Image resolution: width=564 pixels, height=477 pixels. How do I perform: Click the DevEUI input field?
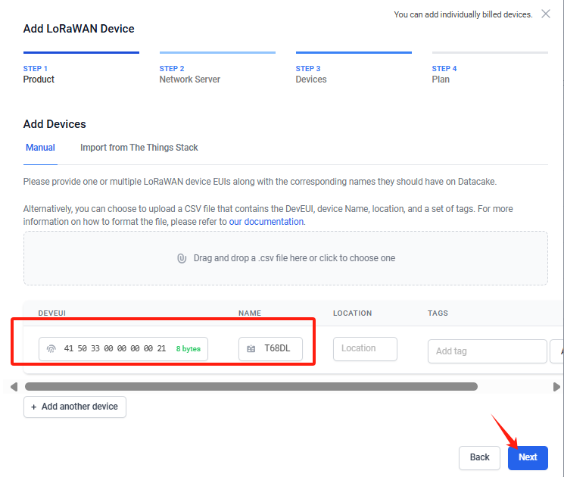point(123,349)
